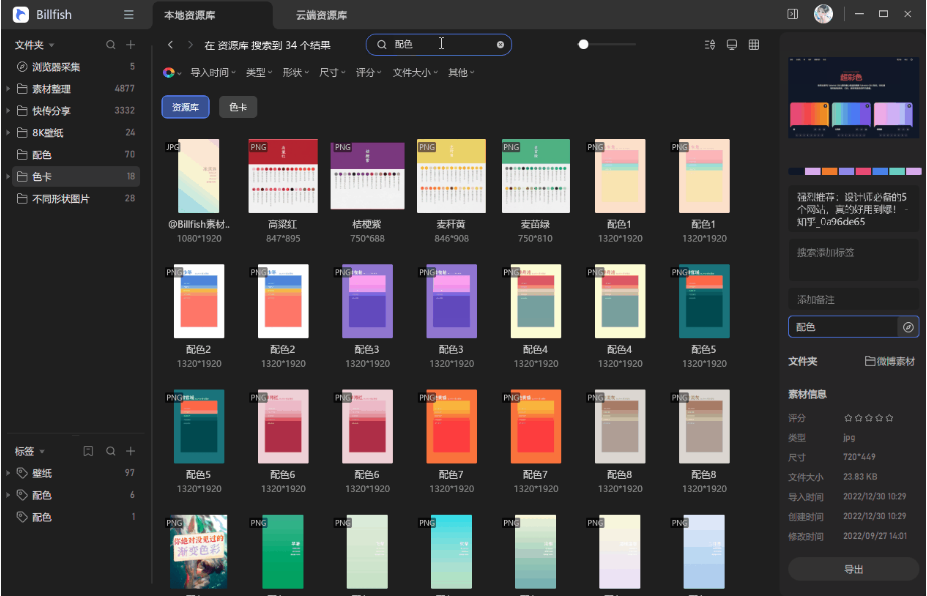Open the hamburger menu beside the Billfish logo

pyautogui.click(x=128, y=15)
